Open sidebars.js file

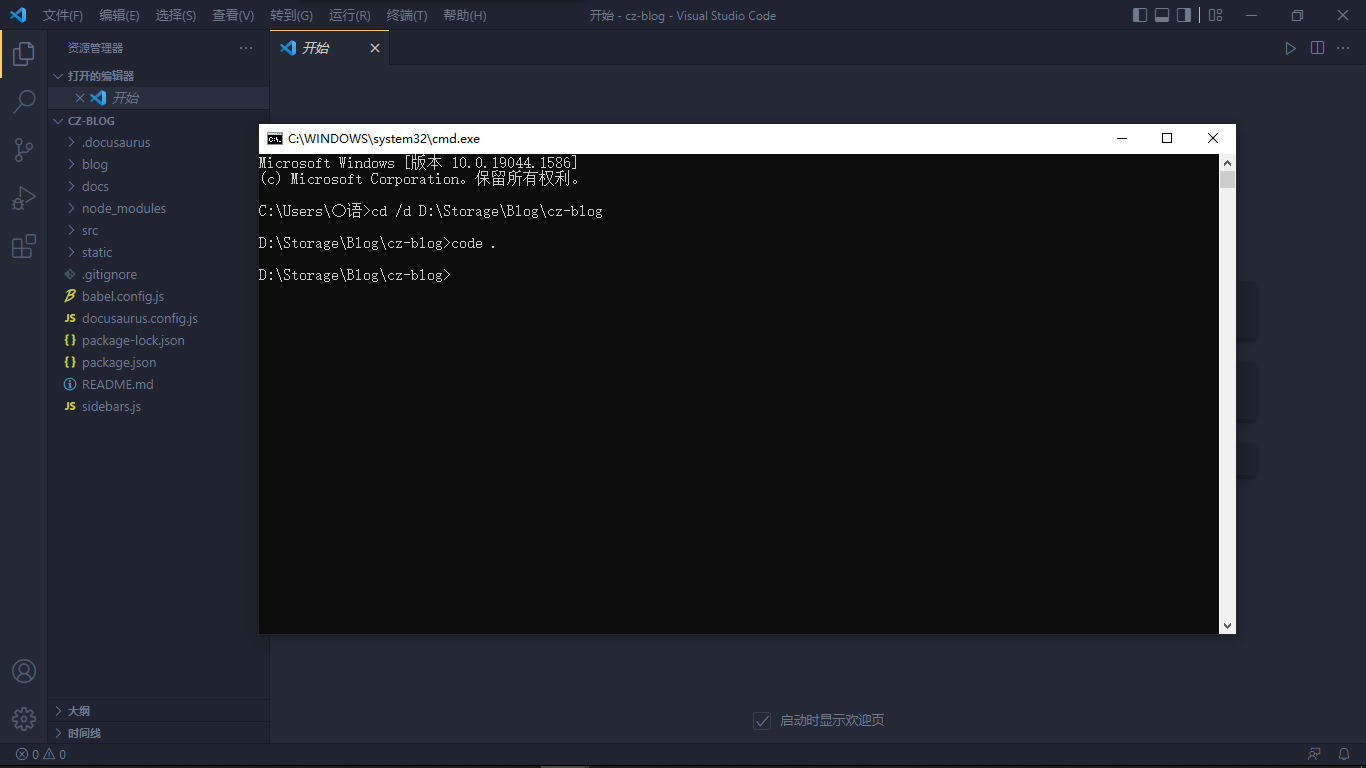[159, 406]
